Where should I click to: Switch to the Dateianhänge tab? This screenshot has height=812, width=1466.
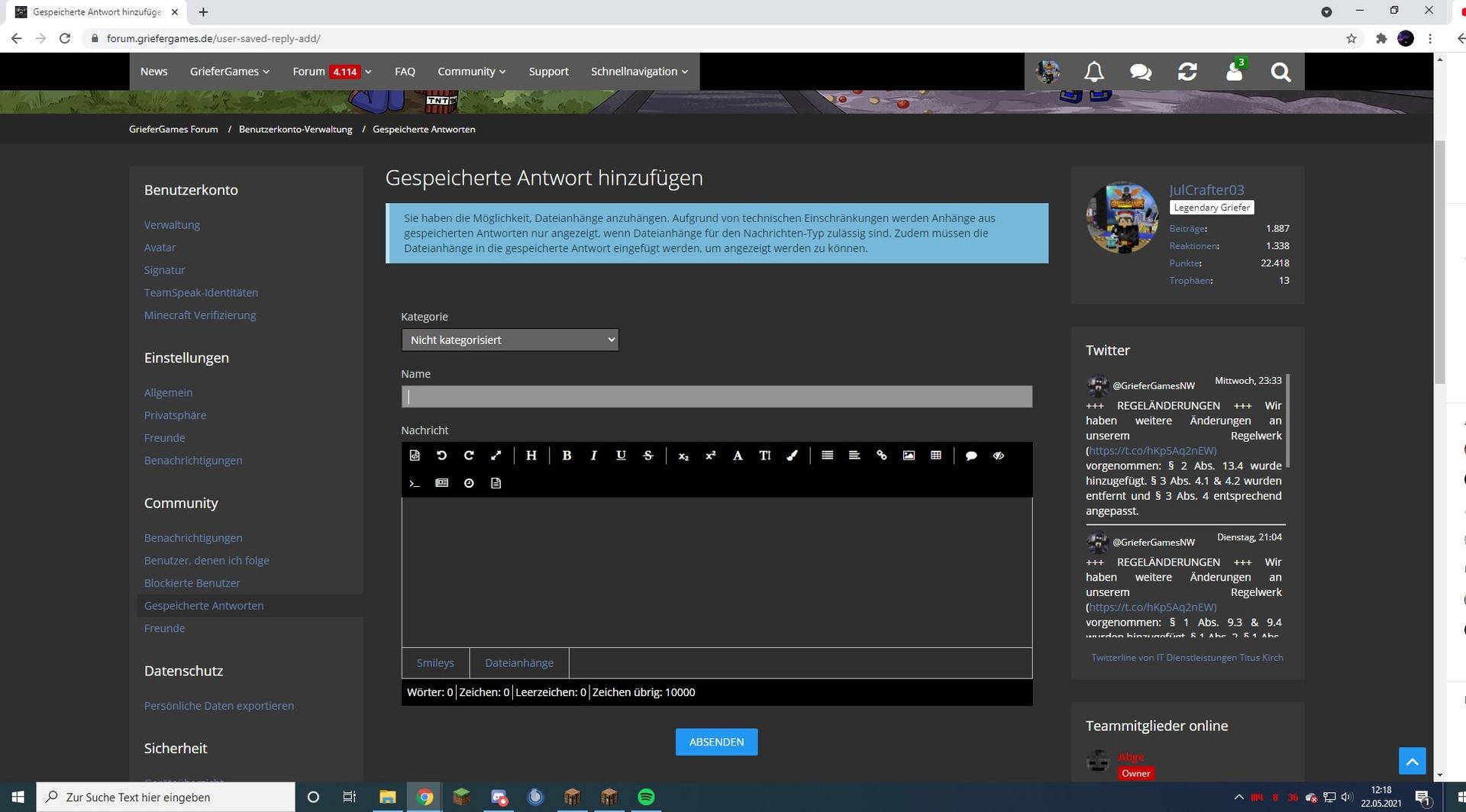click(x=519, y=662)
